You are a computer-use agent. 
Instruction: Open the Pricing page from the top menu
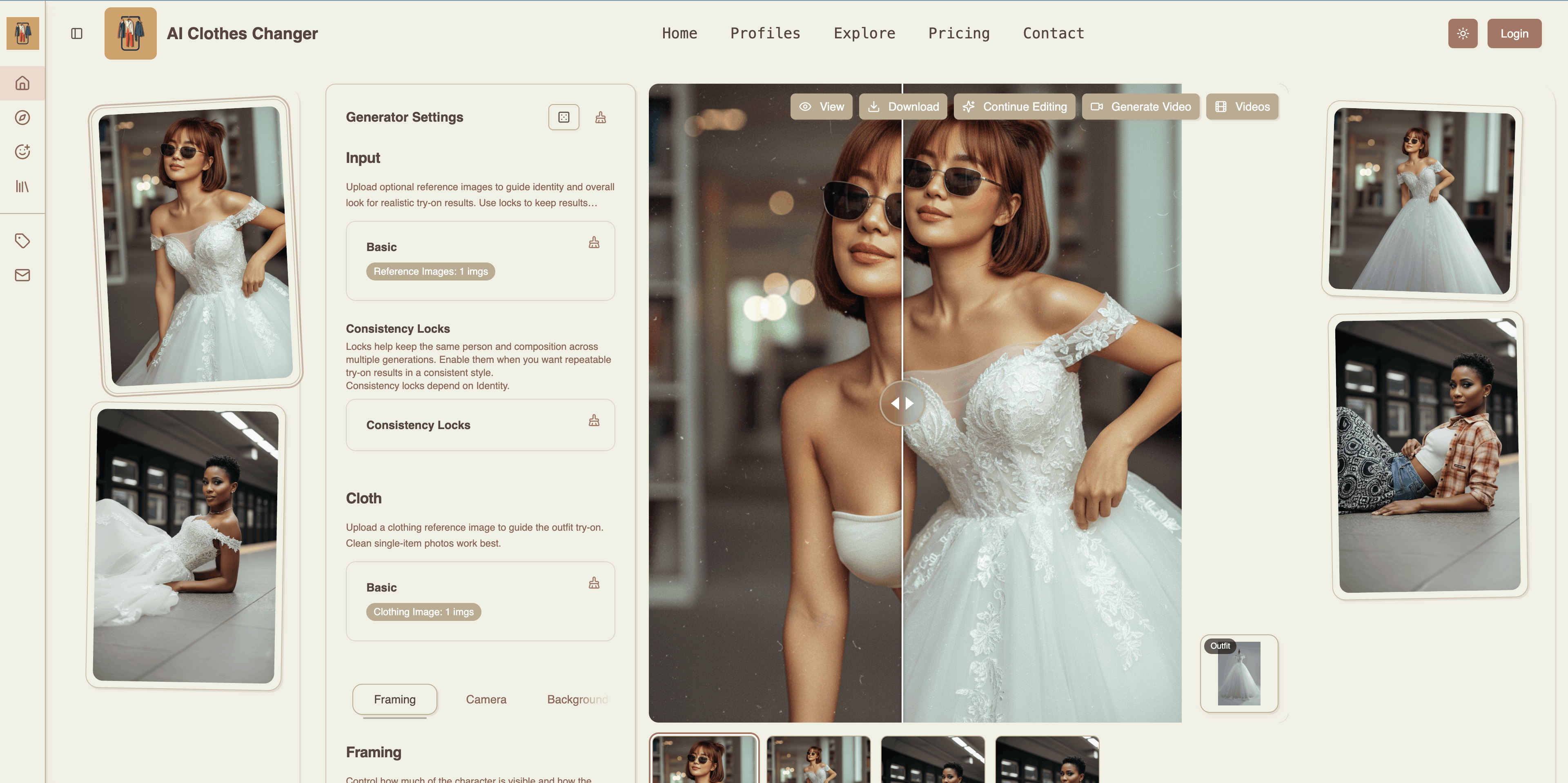click(x=959, y=33)
